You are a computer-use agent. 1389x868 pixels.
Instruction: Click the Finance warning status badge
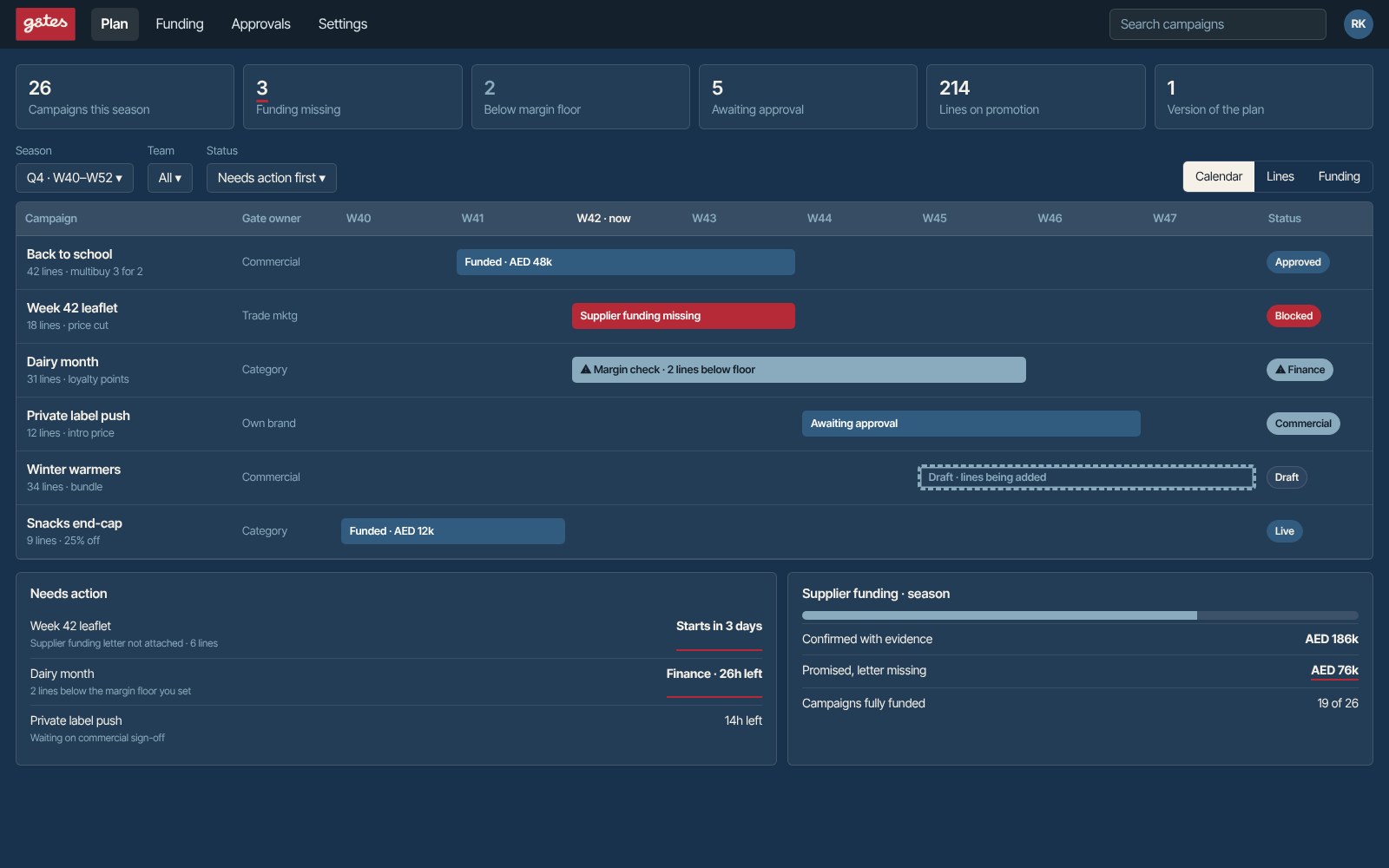click(1300, 370)
